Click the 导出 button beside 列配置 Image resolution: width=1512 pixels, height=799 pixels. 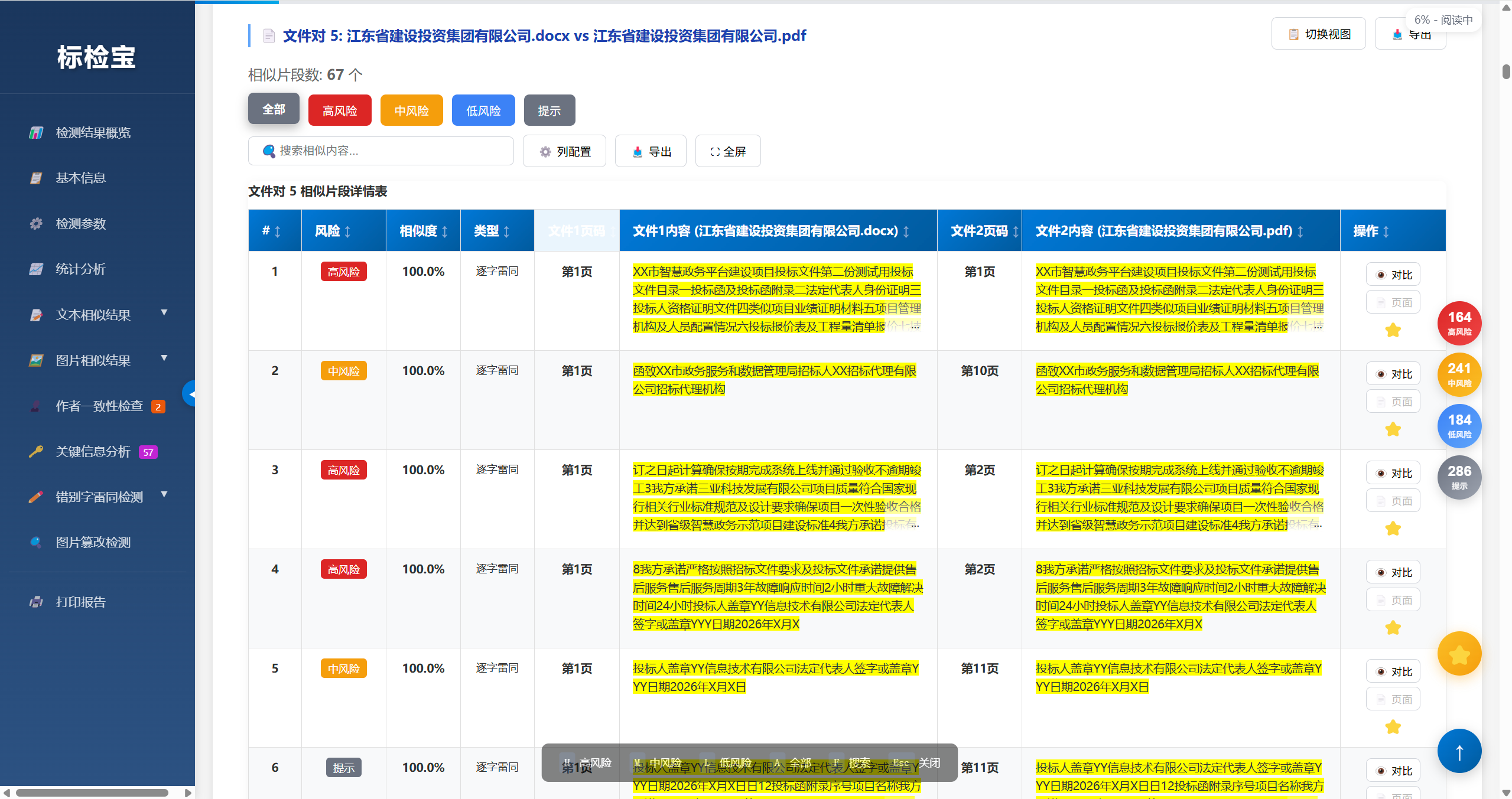click(651, 152)
